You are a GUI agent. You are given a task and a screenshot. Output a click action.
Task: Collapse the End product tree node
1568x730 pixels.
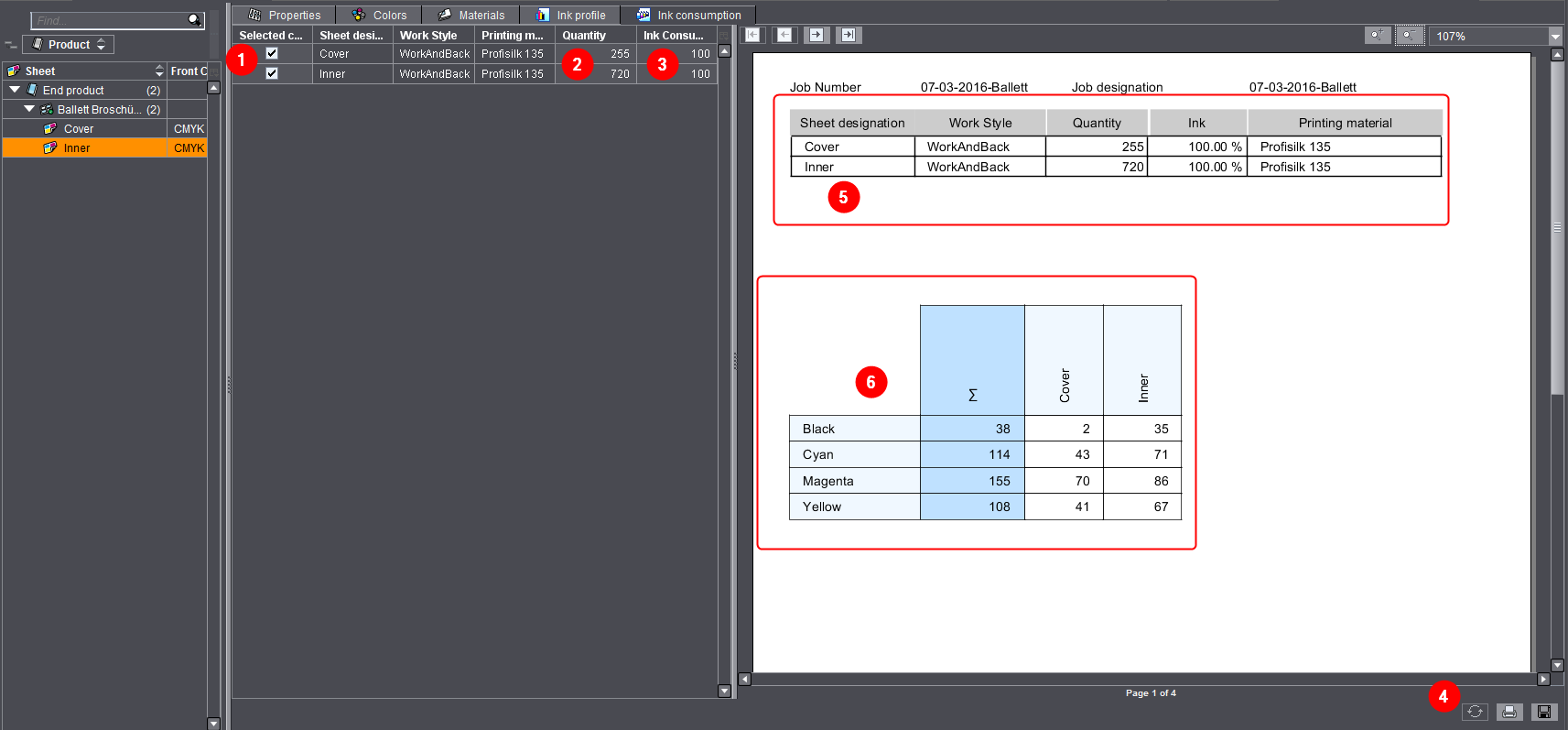click(x=15, y=90)
